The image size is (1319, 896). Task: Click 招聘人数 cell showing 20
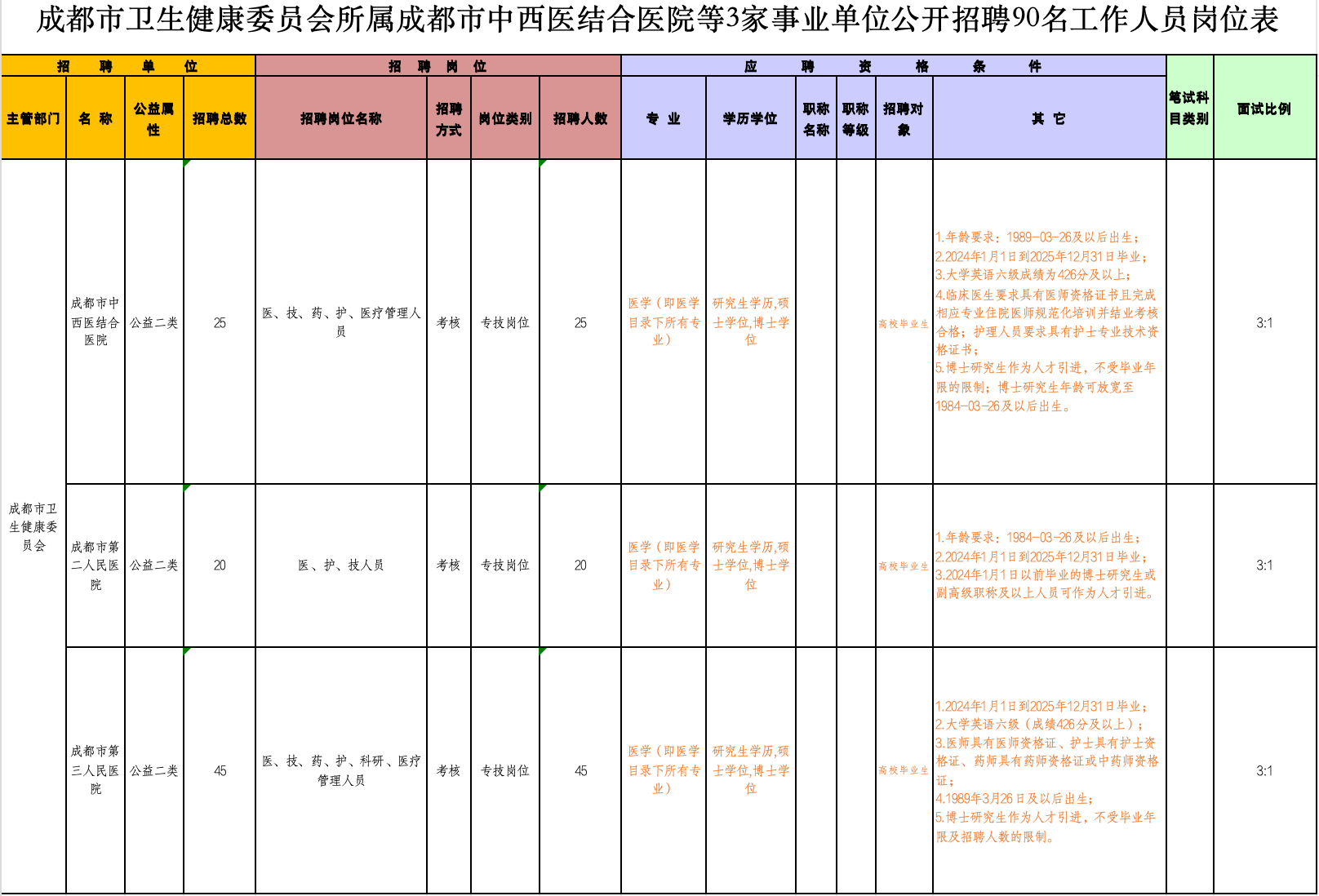point(580,566)
